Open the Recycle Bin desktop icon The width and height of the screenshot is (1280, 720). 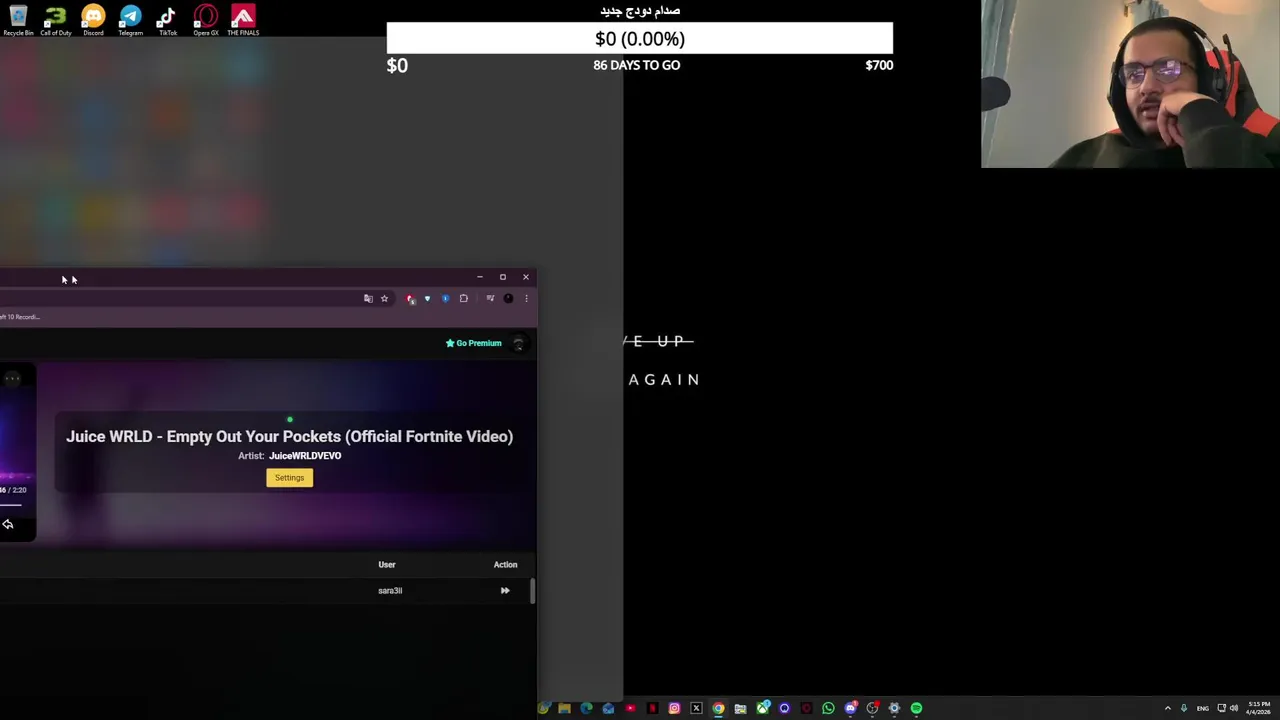tap(18, 19)
